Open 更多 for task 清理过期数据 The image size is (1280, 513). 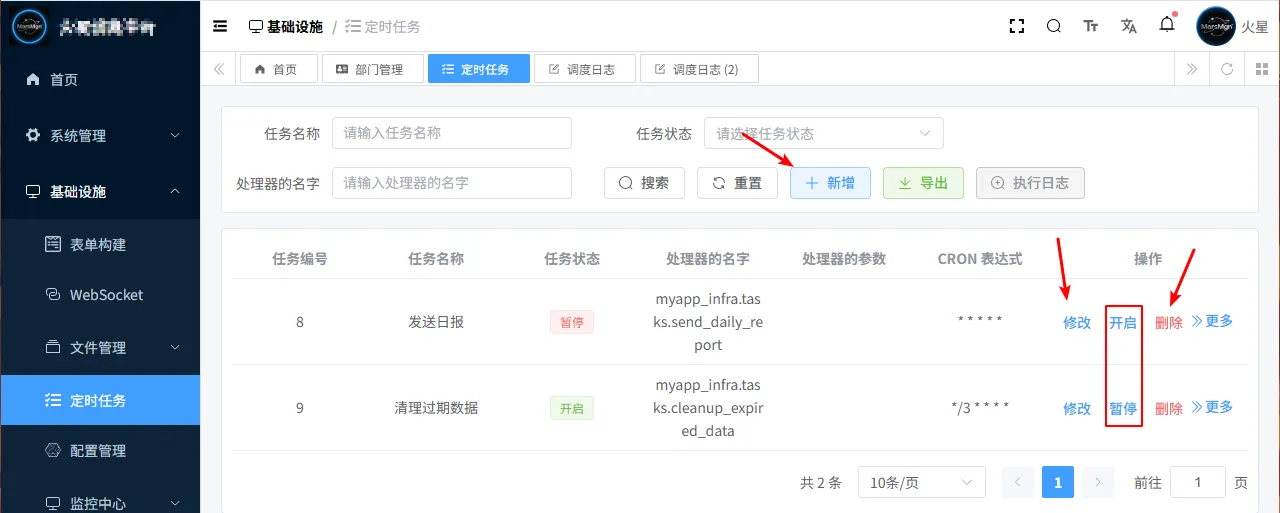point(1212,407)
